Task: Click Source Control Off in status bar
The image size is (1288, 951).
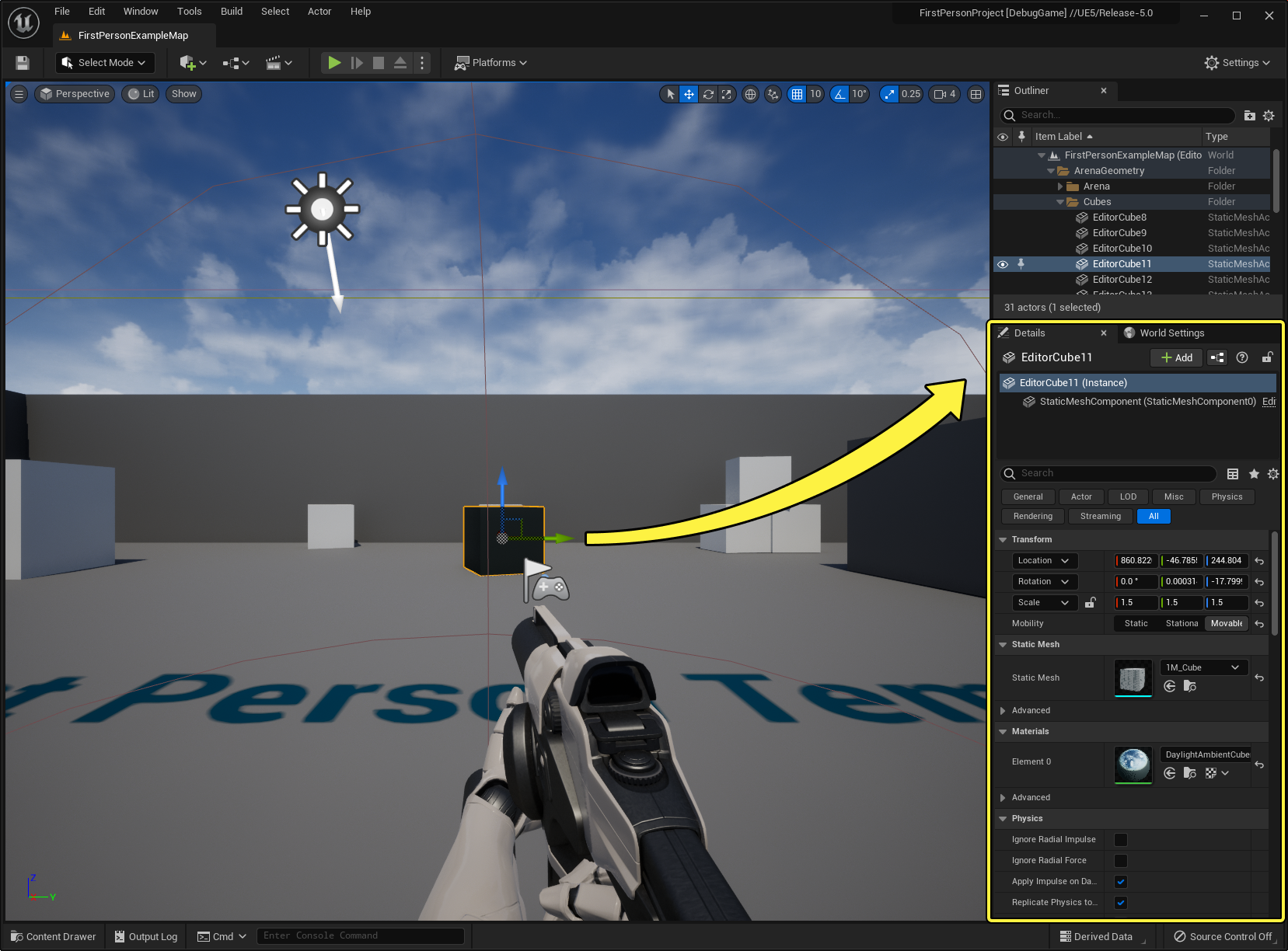Action: [x=1223, y=936]
